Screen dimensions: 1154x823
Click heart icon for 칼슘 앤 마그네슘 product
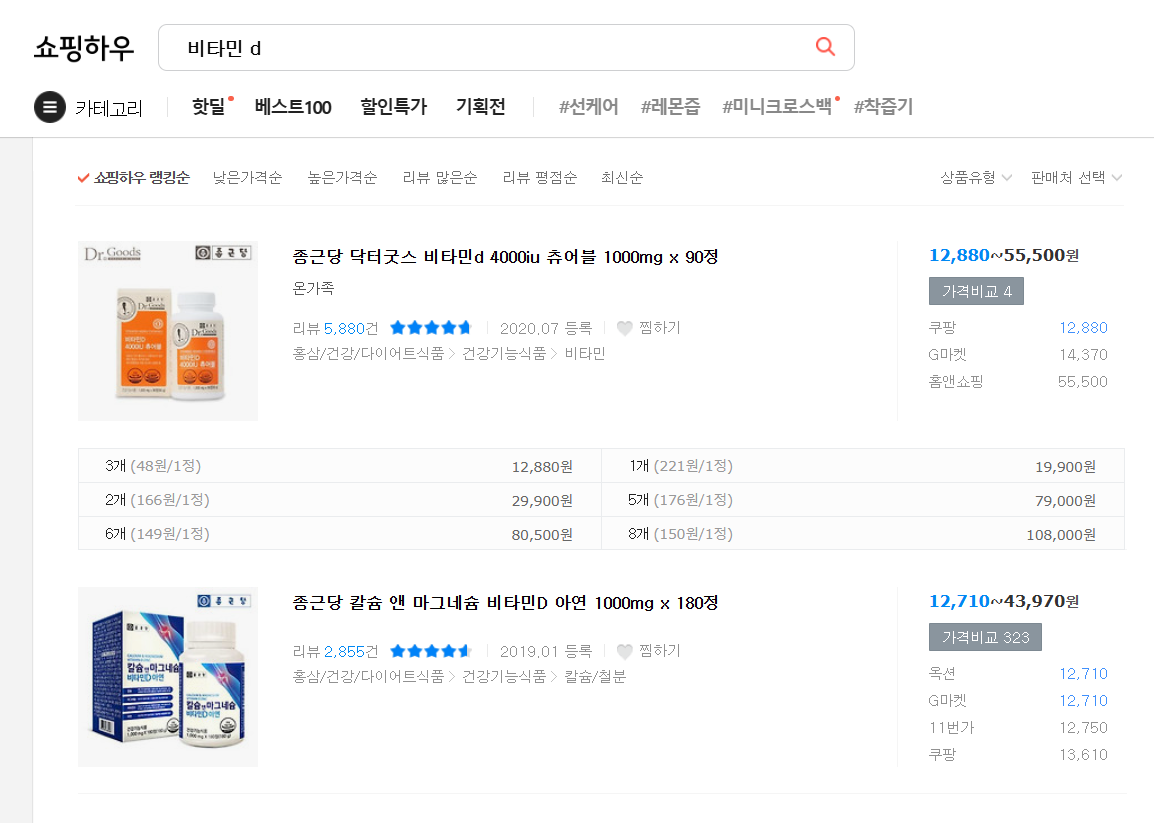[624, 651]
